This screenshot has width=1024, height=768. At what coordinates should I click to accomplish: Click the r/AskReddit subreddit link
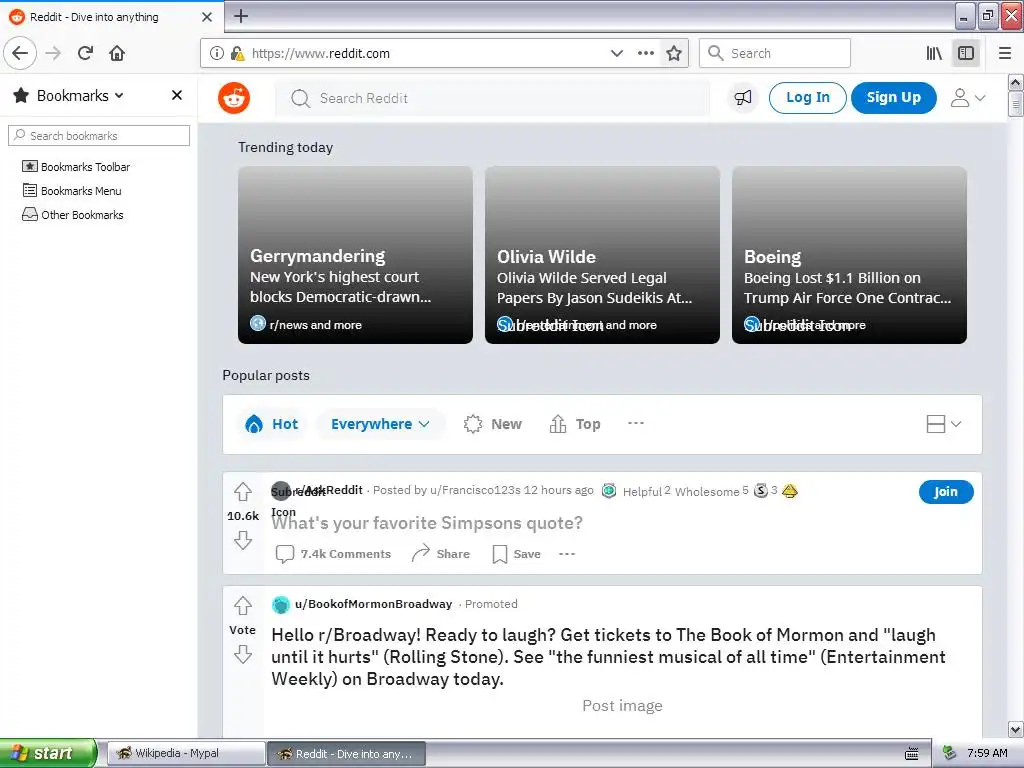point(329,490)
